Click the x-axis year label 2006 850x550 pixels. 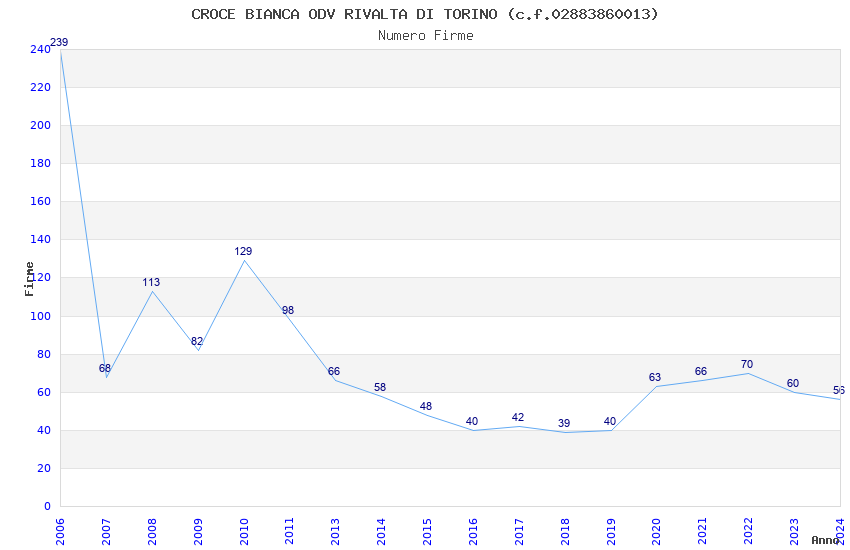click(x=60, y=531)
